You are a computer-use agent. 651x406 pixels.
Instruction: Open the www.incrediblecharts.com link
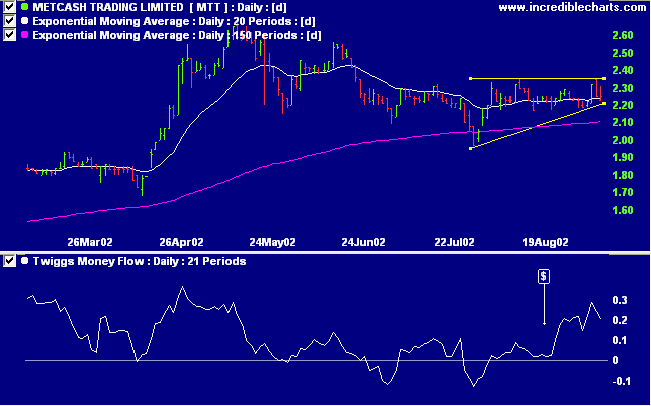(x=572, y=7)
